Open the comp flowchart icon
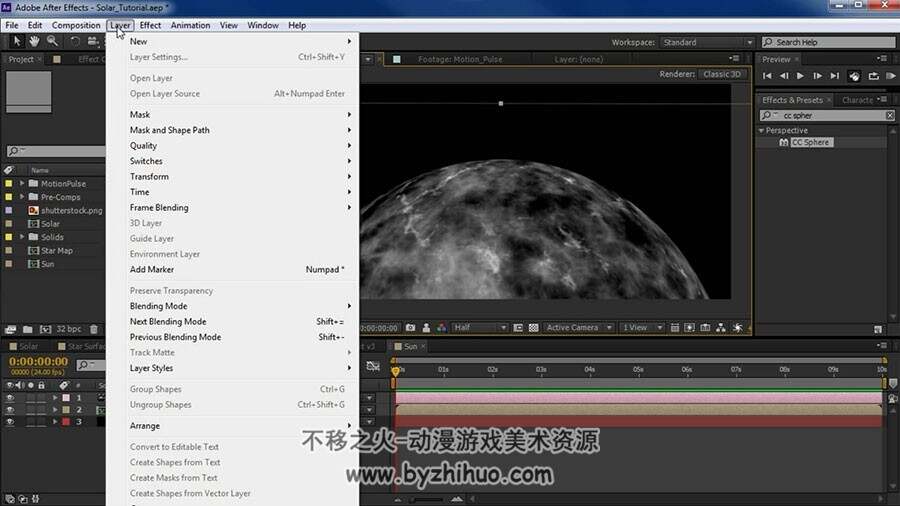 720,328
